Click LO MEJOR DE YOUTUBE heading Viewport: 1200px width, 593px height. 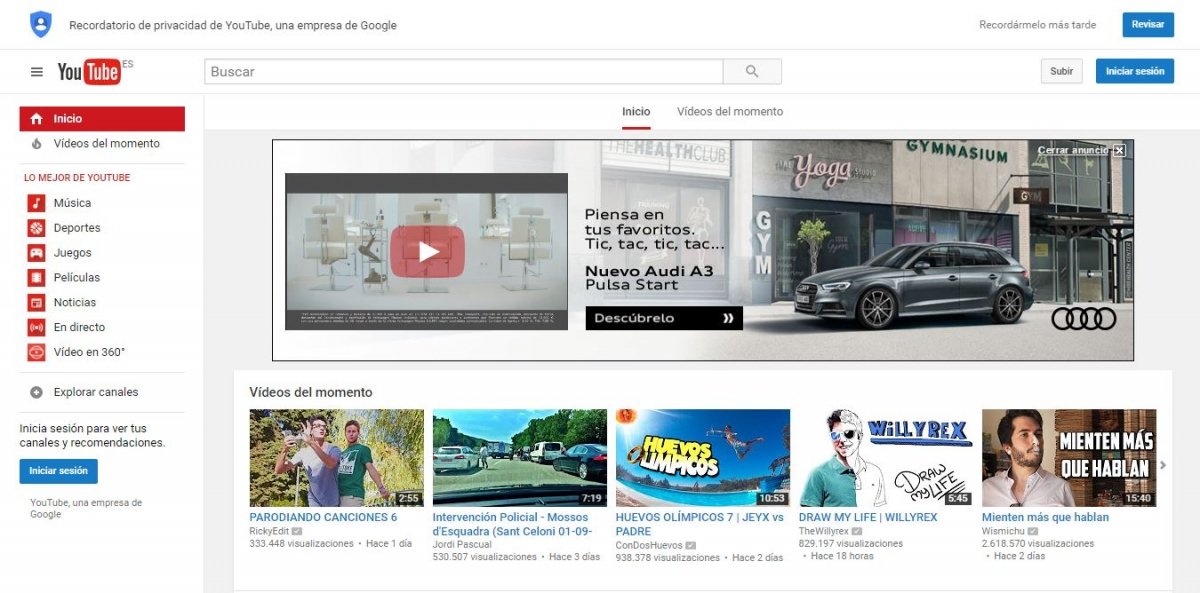tap(77, 178)
